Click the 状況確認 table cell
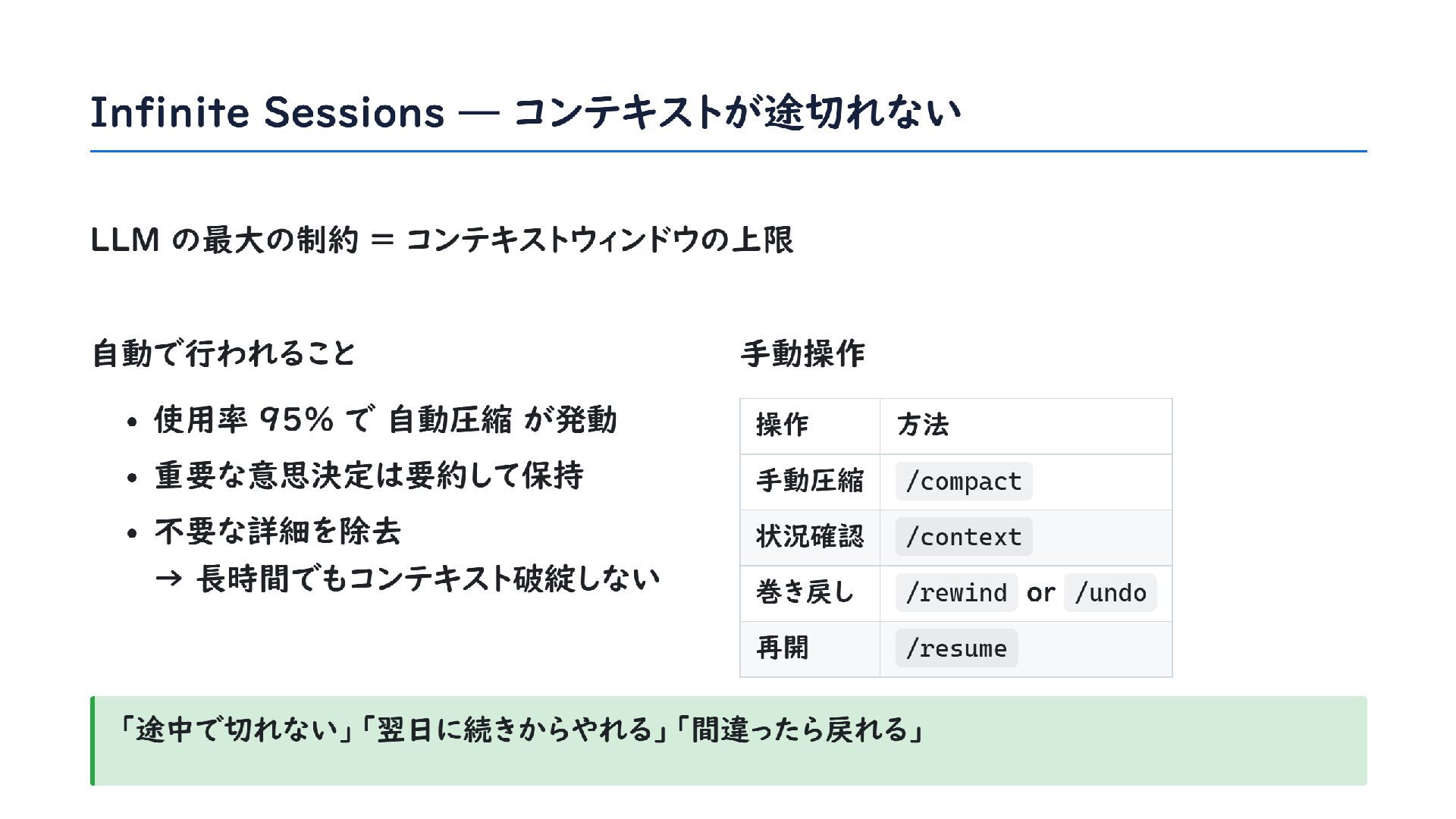 pyautogui.click(x=809, y=537)
